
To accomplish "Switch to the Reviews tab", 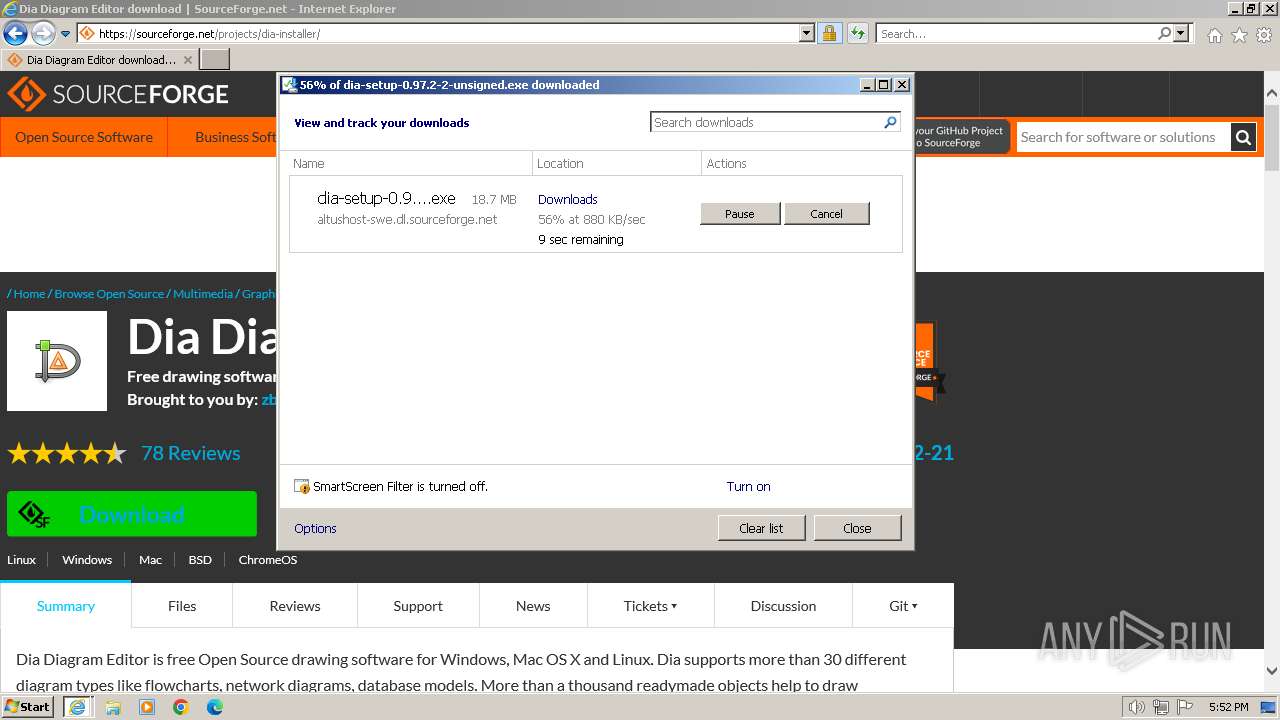I will coord(295,606).
